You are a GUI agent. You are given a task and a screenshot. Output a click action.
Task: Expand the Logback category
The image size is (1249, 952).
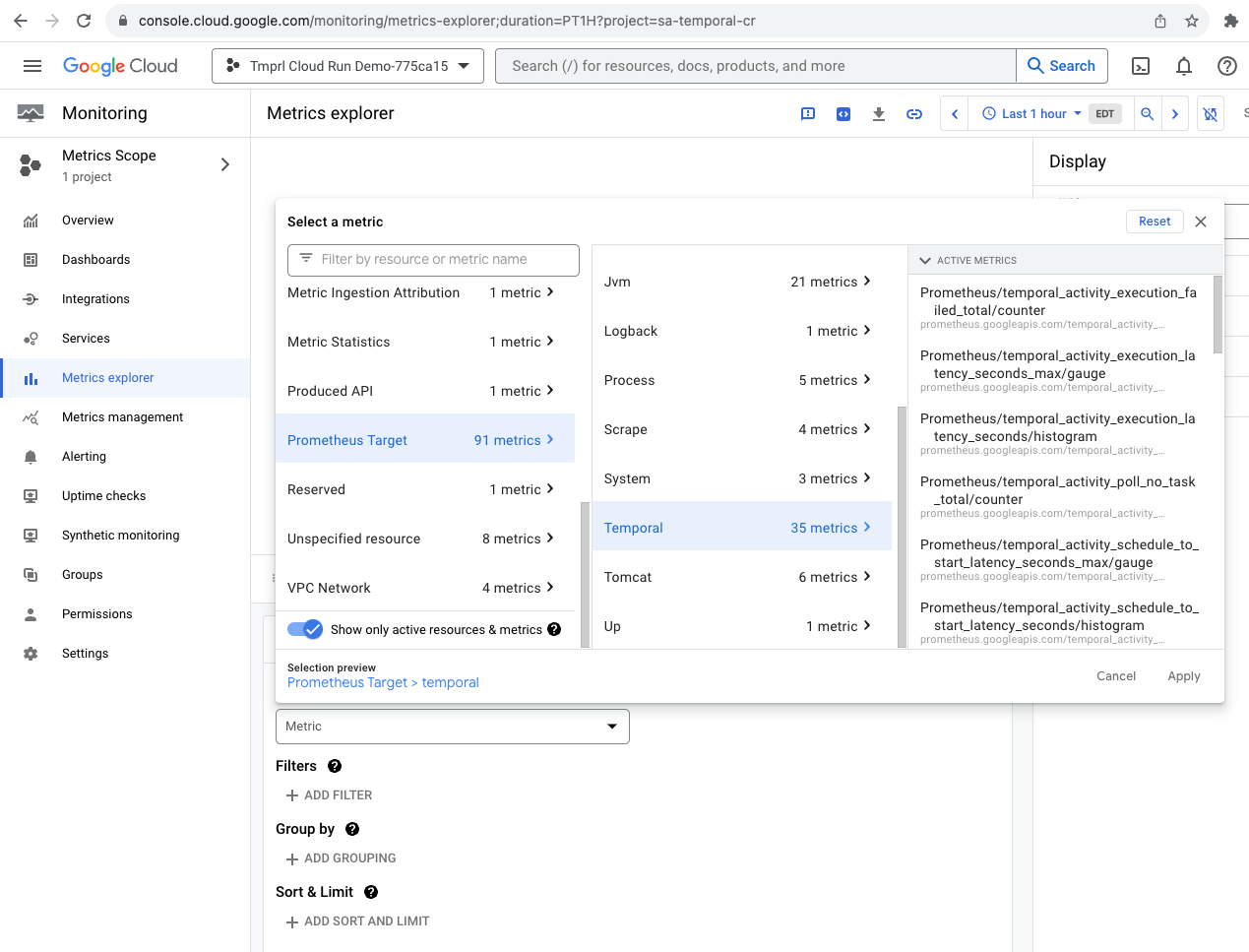(x=742, y=331)
